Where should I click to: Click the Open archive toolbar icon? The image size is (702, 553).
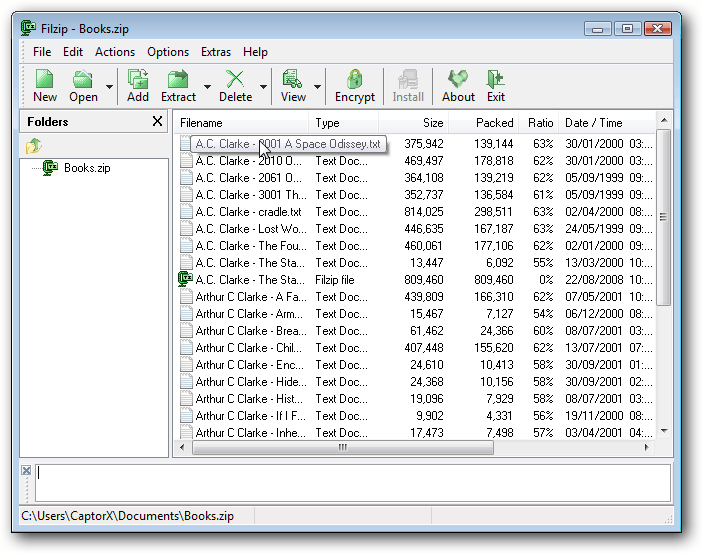tap(83, 79)
